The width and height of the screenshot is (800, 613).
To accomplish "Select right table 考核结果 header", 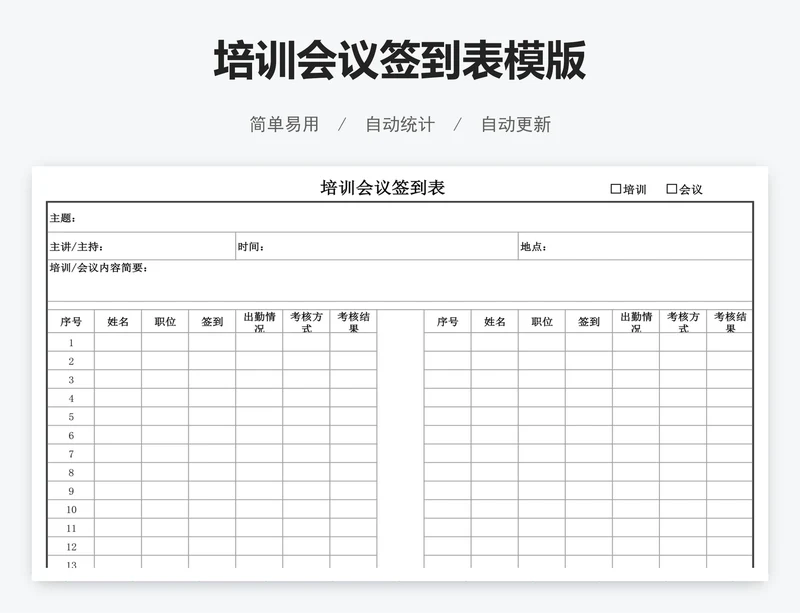I will tap(730, 322).
